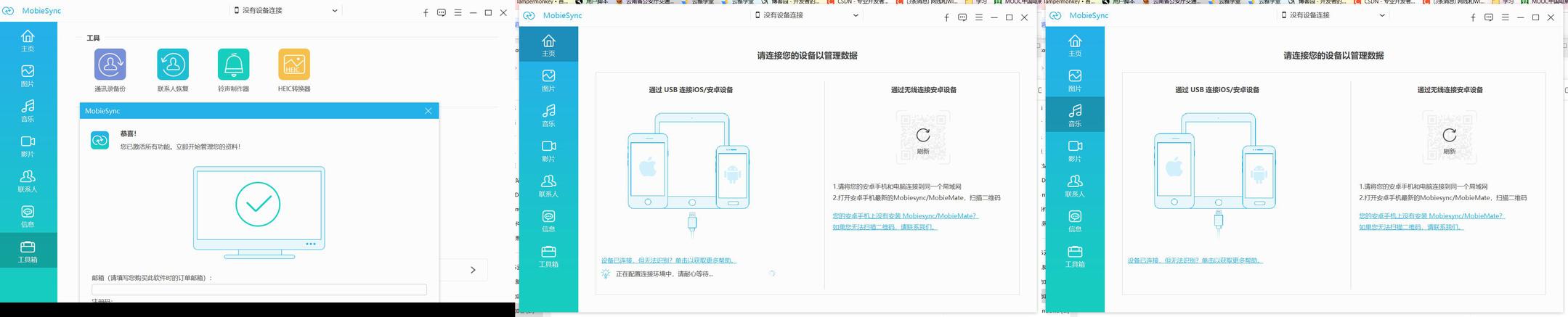The height and width of the screenshot is (317, 1568).
Task: Open 信息 in the left MobieSync window
Action: coord(28,215)
